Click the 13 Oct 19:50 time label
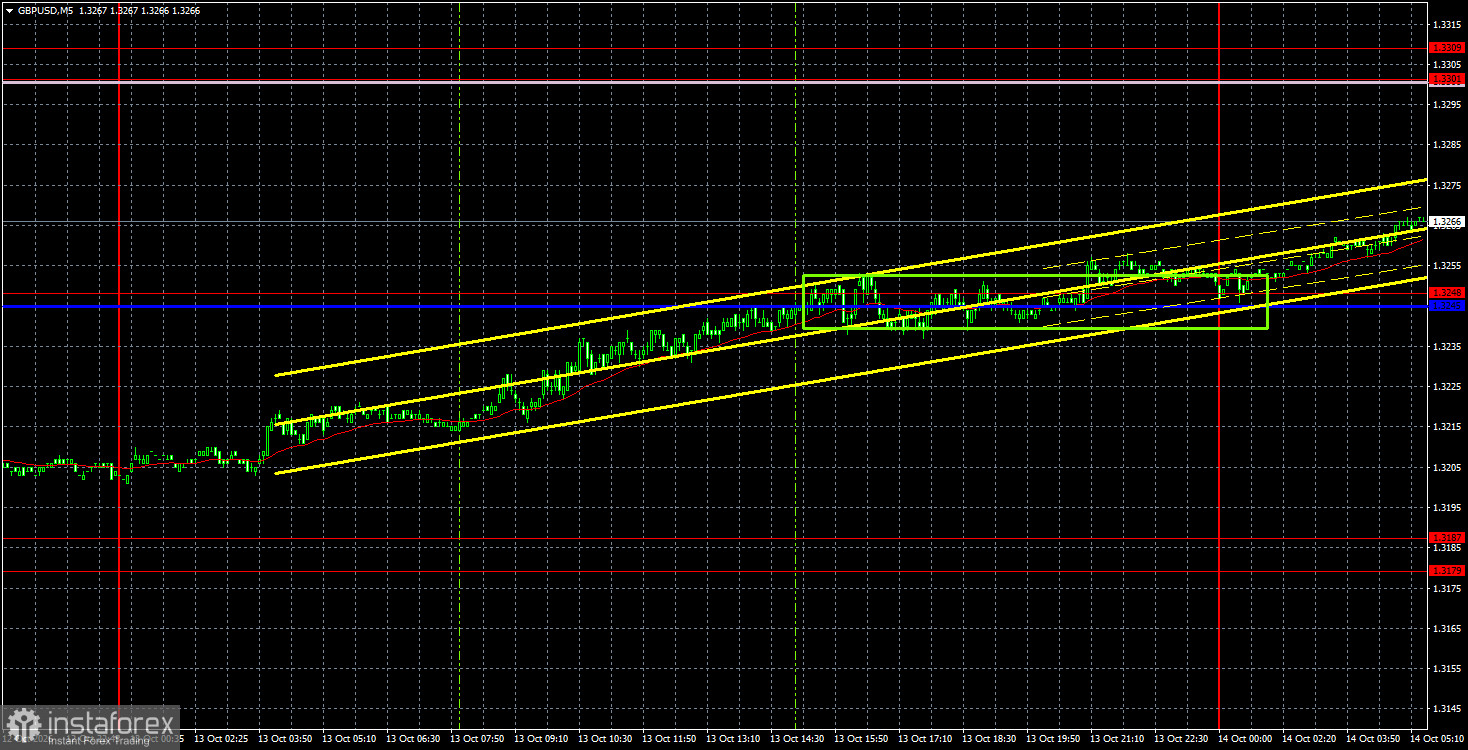Image resolution: width=1468 pixels, height=750 pixels. pyautogui.click(x=1055, y=740)
